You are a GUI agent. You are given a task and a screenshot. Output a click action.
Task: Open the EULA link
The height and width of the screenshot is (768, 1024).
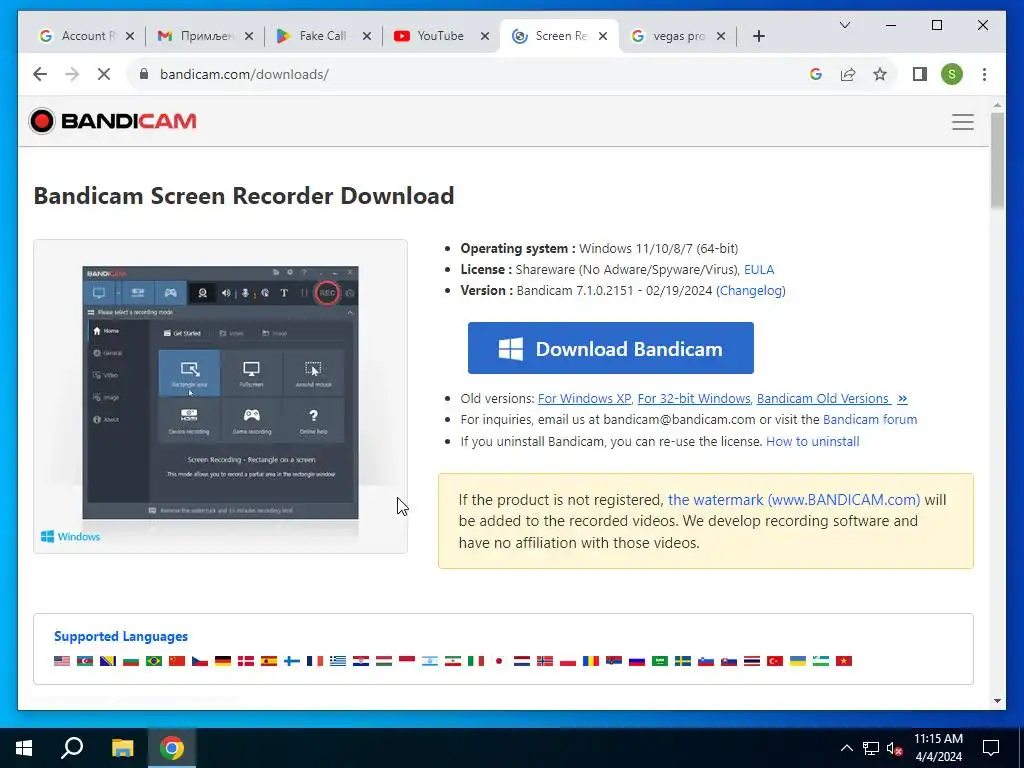[759, 269]
